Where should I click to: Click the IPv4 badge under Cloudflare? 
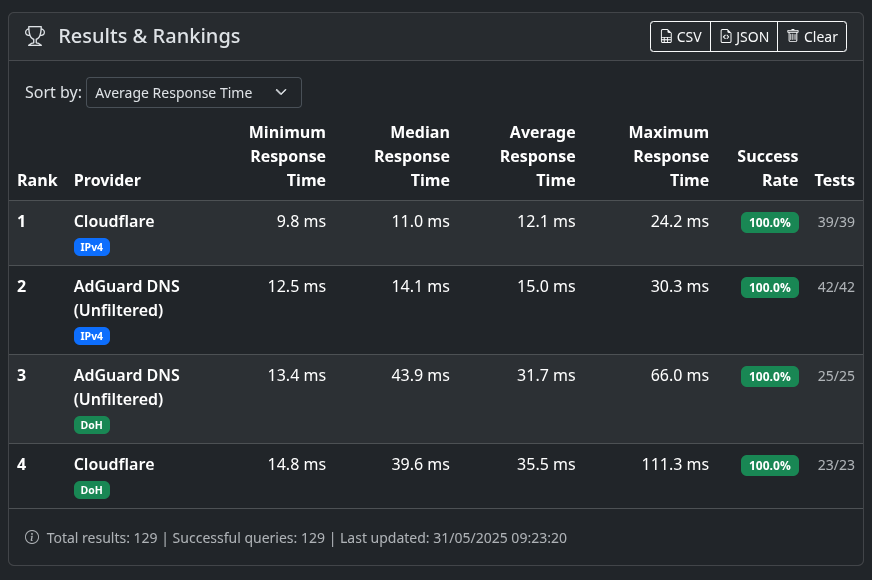(92, 247)
